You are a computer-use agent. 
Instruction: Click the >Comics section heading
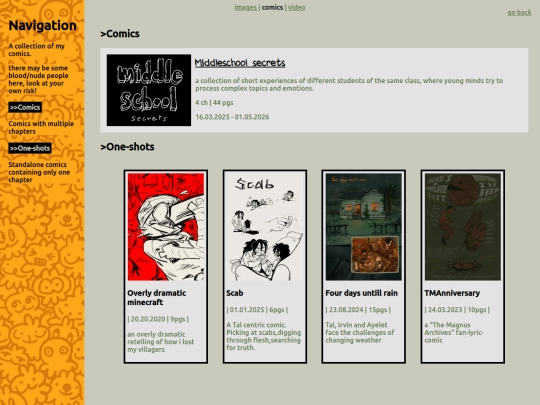point(120,34)
